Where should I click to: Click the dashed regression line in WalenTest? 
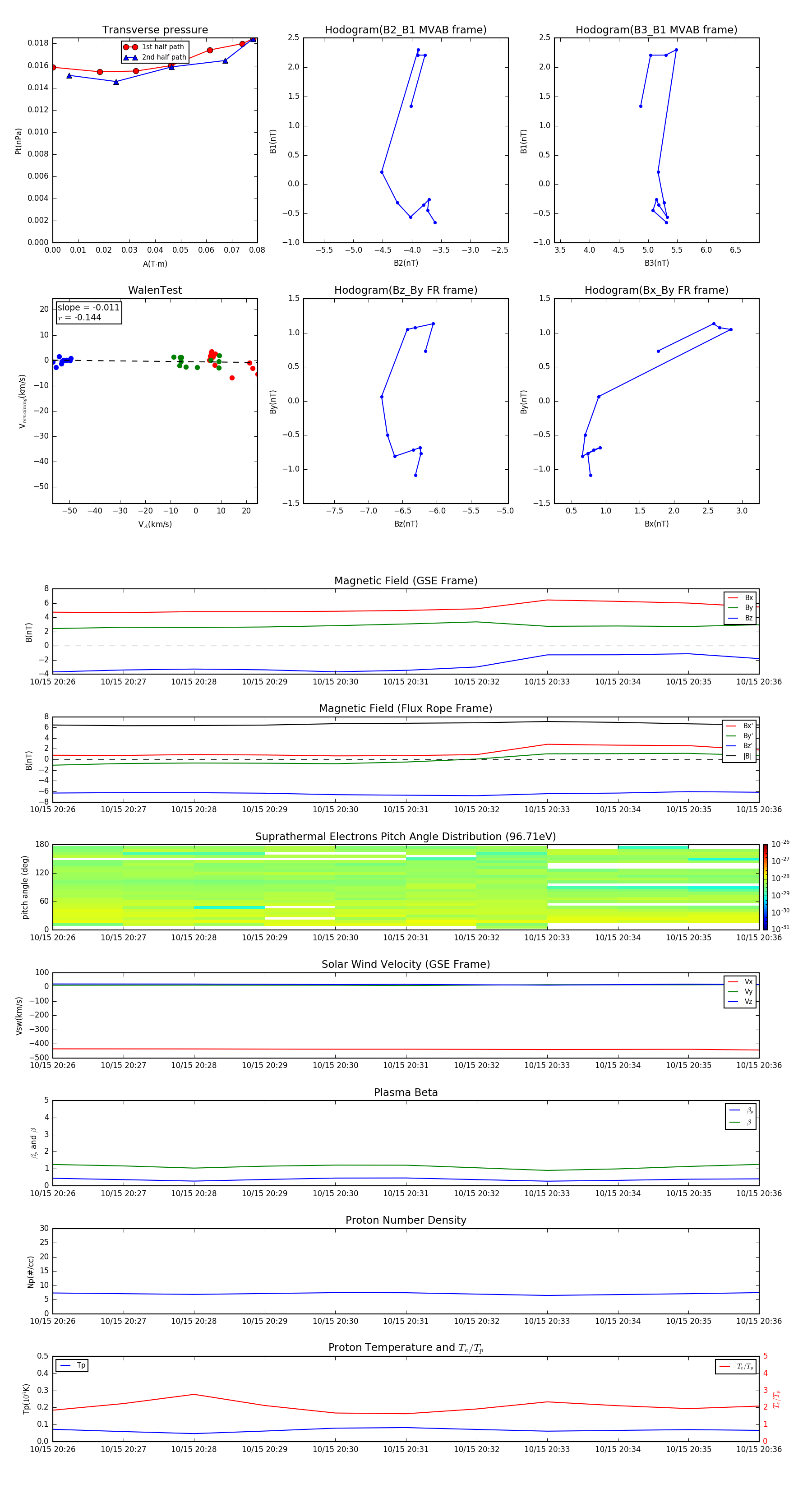[155, 361]
